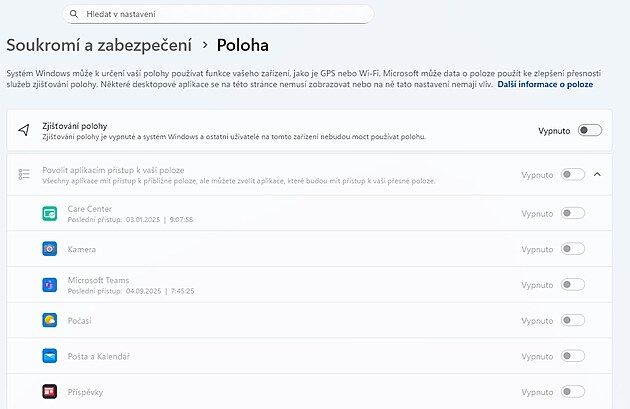
Task: Enable the Zjišťování polohy toggle
Action: (589, 131)
